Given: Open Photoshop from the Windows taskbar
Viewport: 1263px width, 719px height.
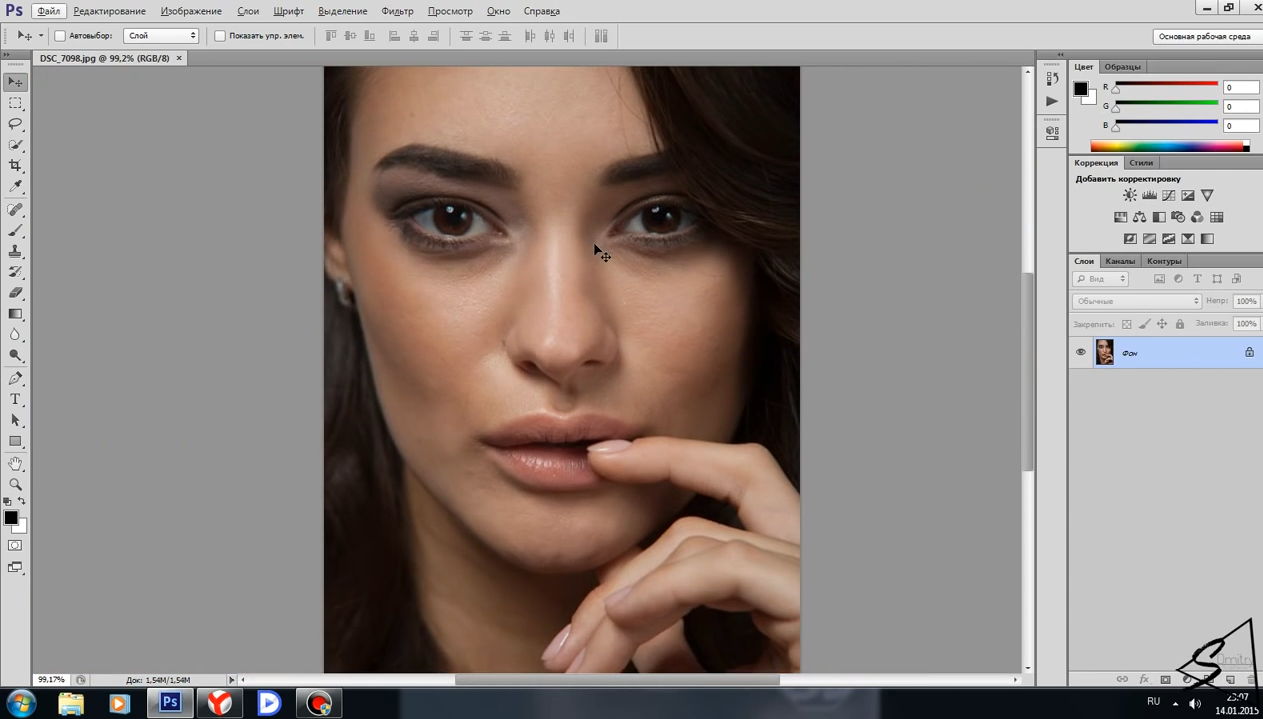Looking at the screenshot, I should coord(170,703).
